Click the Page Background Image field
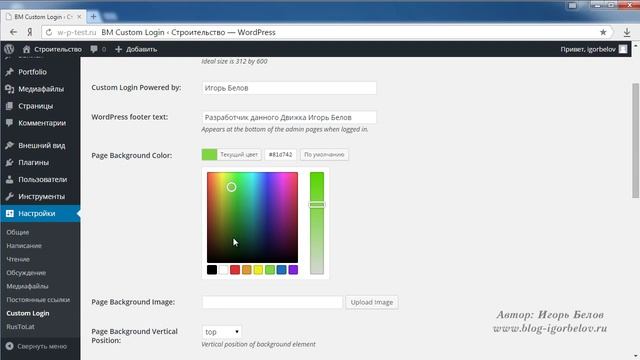 272,302
